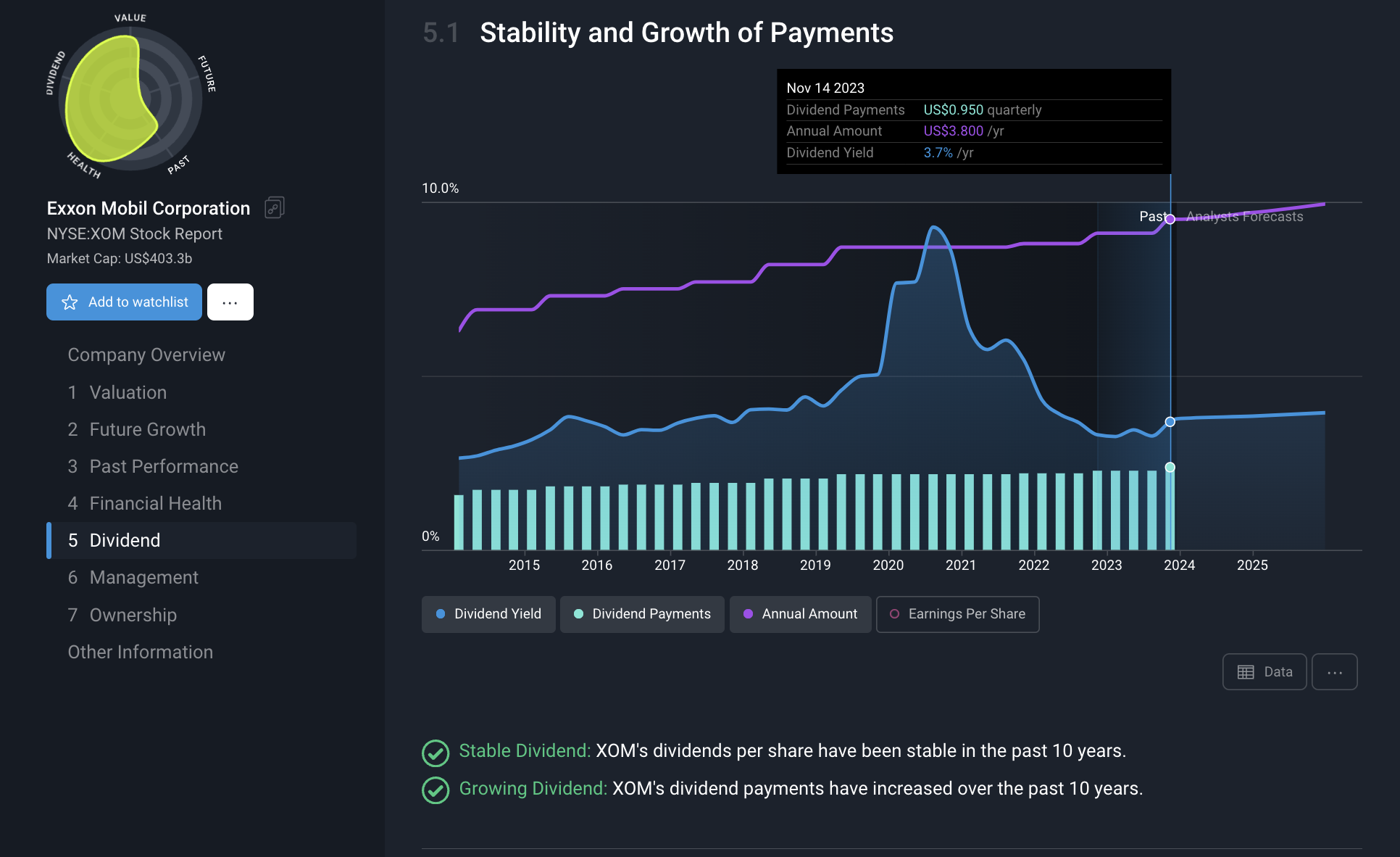Viewport: 1400px width, 857px height.
Task: Click the snowflake radar chart
Action: coord(130,99)
